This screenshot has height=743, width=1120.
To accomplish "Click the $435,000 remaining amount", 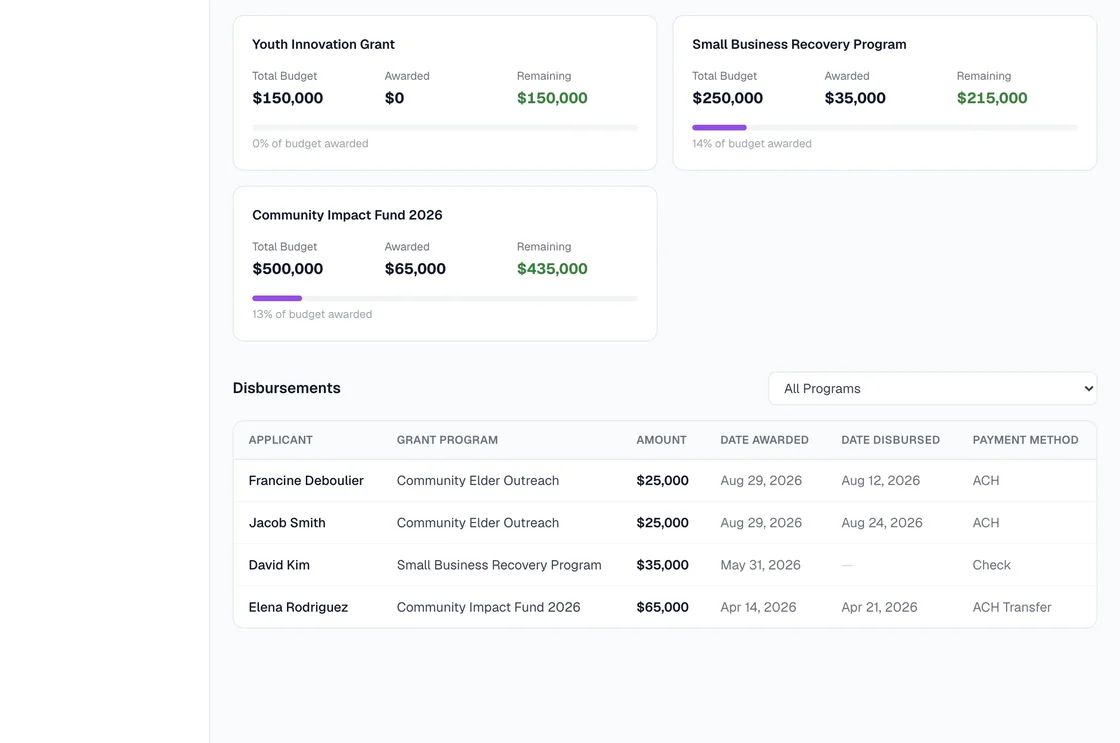I will click(x=552, y=269).
